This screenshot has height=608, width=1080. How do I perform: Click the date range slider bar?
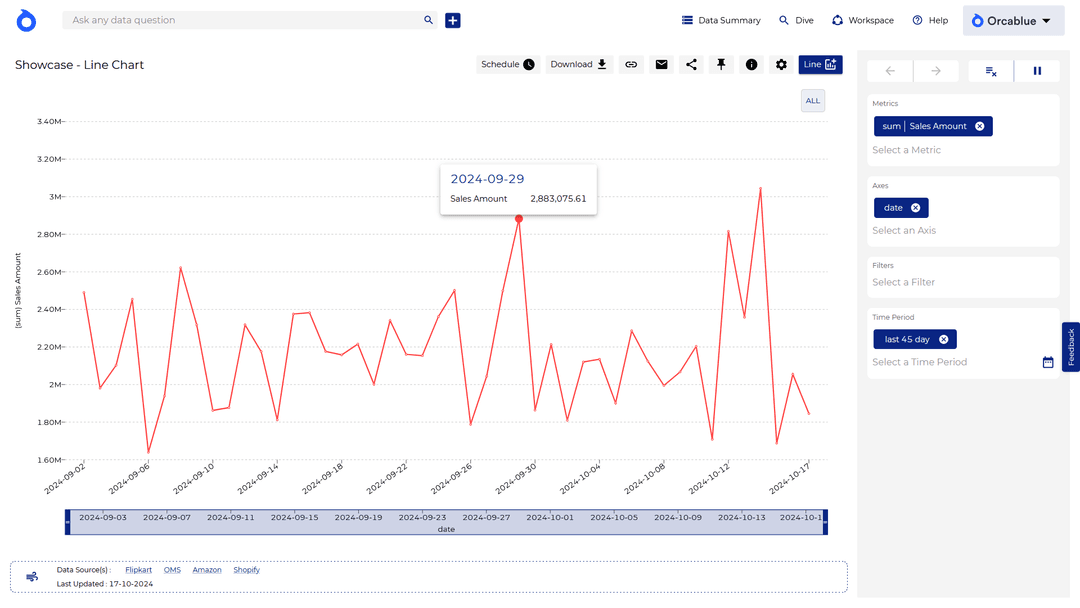click(446, 519)
